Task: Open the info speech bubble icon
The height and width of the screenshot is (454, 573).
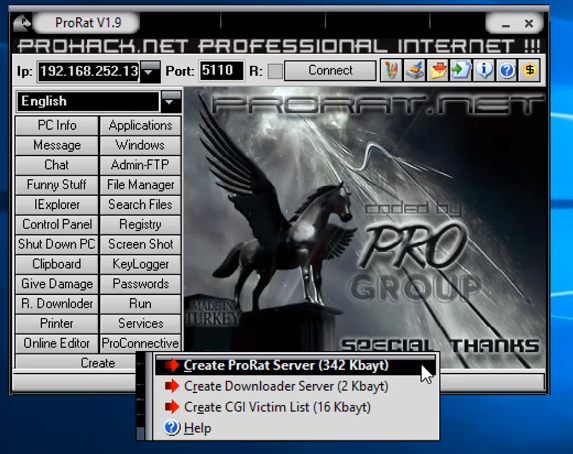Action: click(484, 70)
